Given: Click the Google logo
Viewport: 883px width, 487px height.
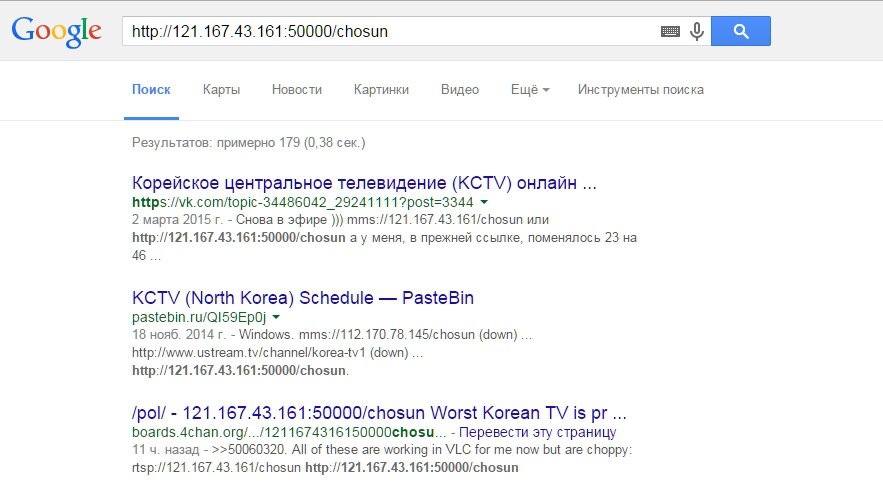Looking at the screenshot, I should 56,32.
